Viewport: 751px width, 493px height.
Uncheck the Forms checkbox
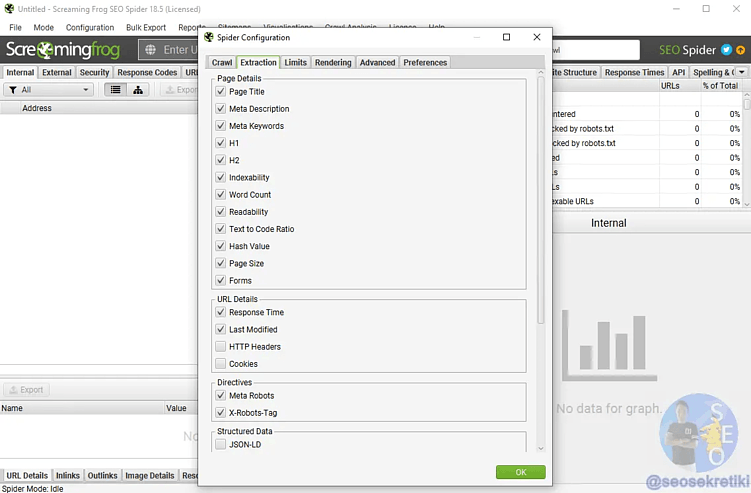point(220,280)
